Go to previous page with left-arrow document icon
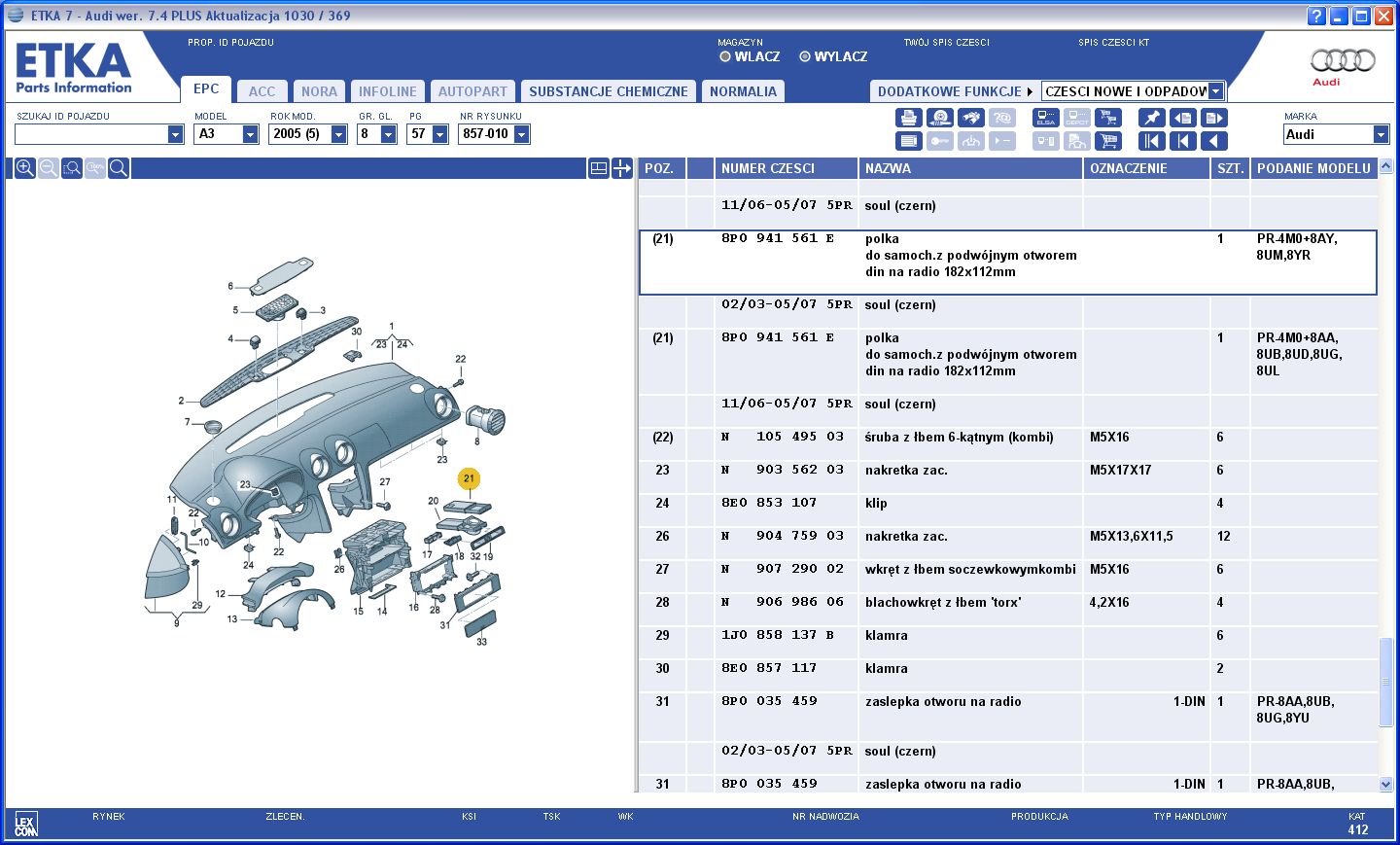 point(1182,118)
